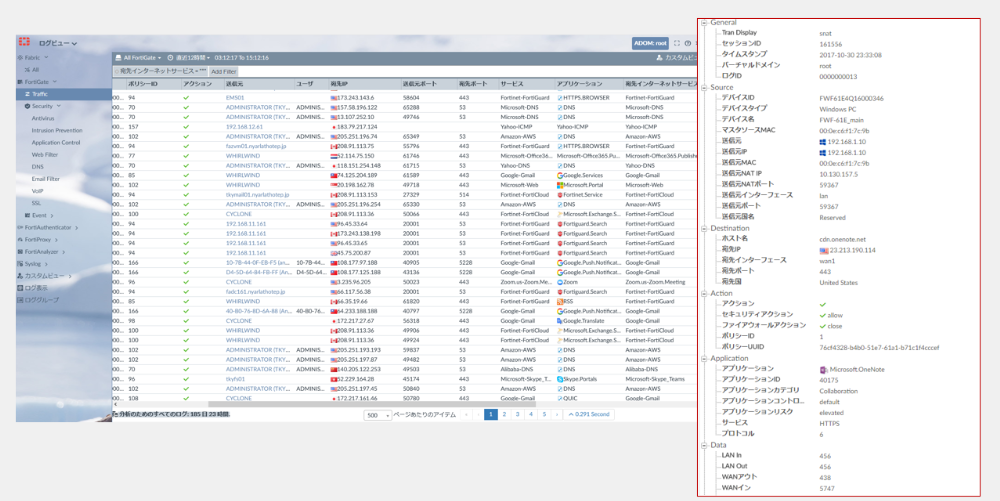
Task: Click the ロググループ icon in the sidebar
Action: click(x=20, y=300)
